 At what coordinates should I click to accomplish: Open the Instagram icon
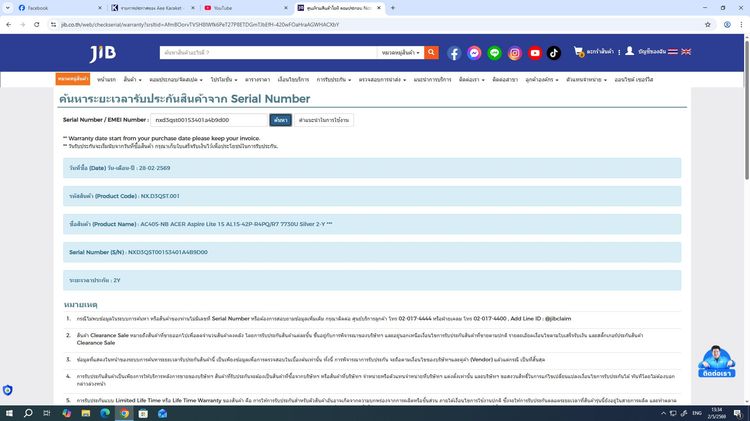point(514,53)
